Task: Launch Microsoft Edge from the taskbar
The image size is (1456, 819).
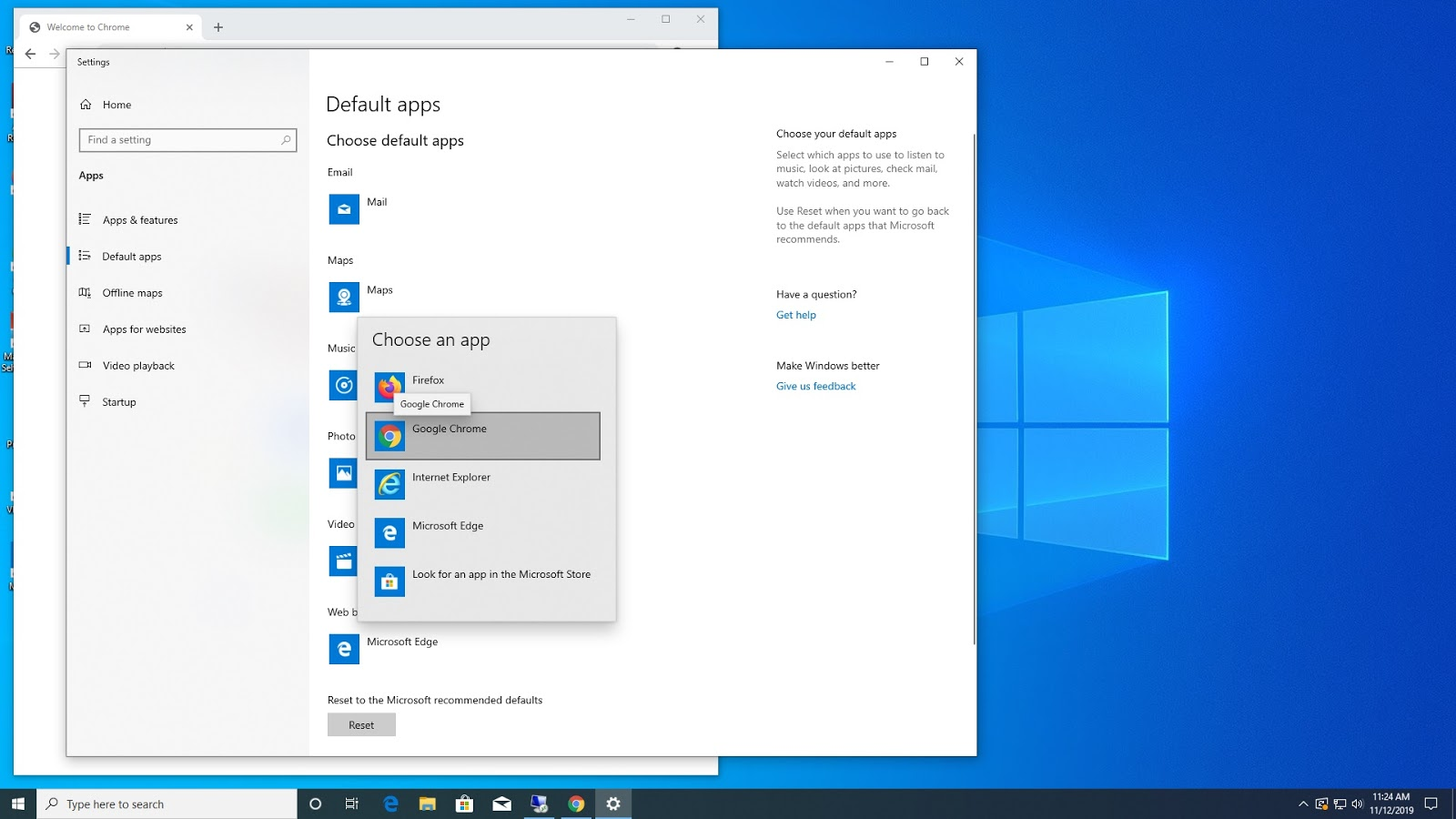Action: coord(390,804)
